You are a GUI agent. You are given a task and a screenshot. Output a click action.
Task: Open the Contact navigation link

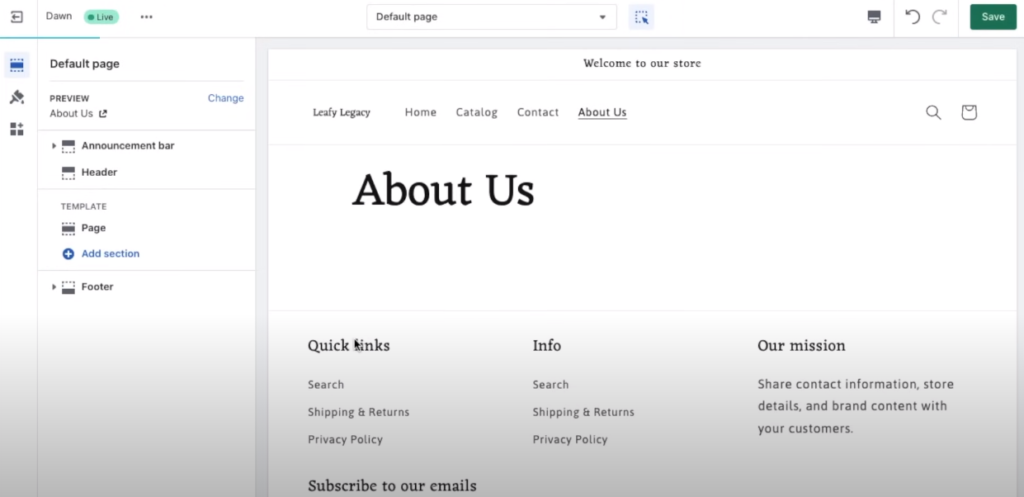(538, 112)
